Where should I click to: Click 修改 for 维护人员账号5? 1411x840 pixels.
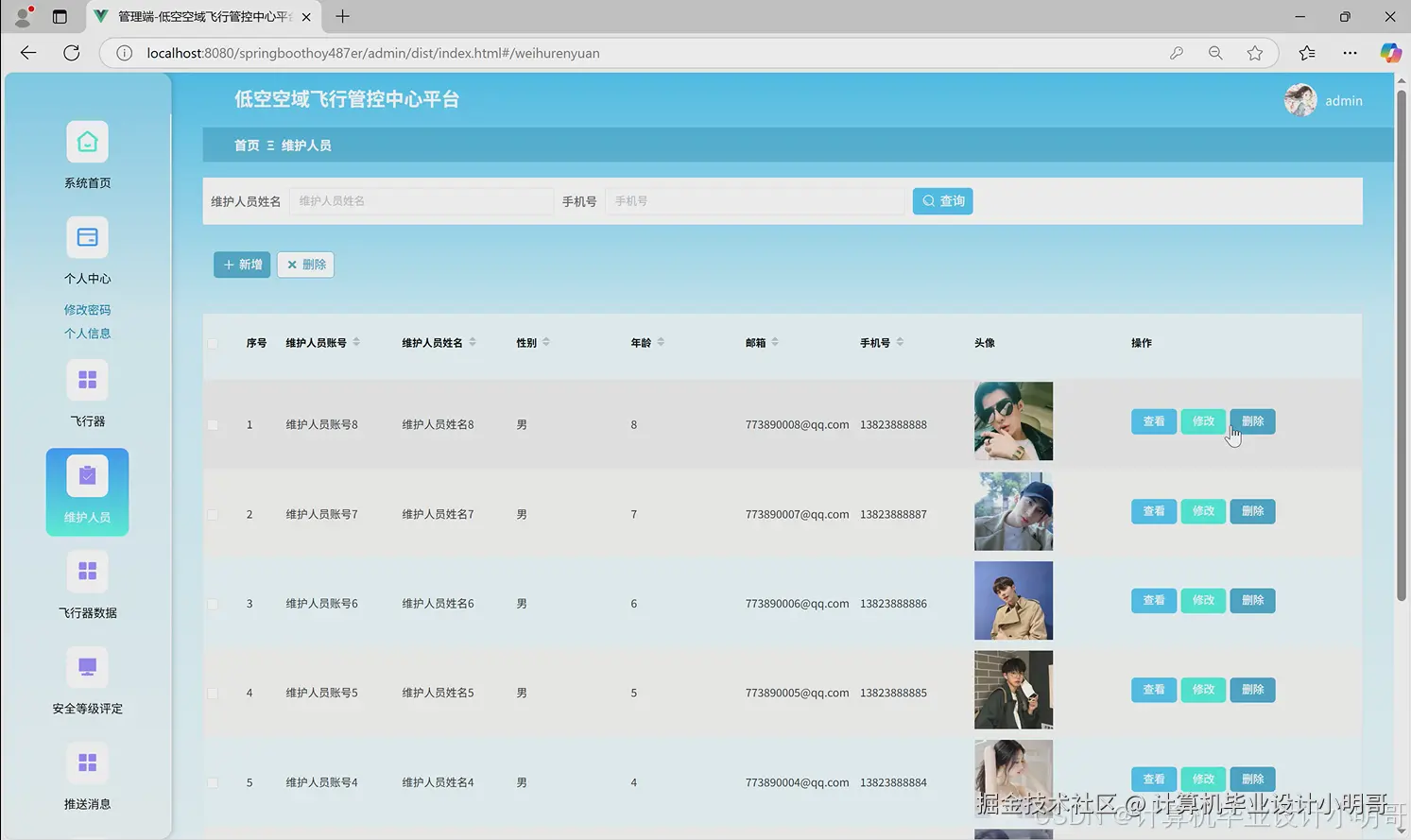(1203, 690)
